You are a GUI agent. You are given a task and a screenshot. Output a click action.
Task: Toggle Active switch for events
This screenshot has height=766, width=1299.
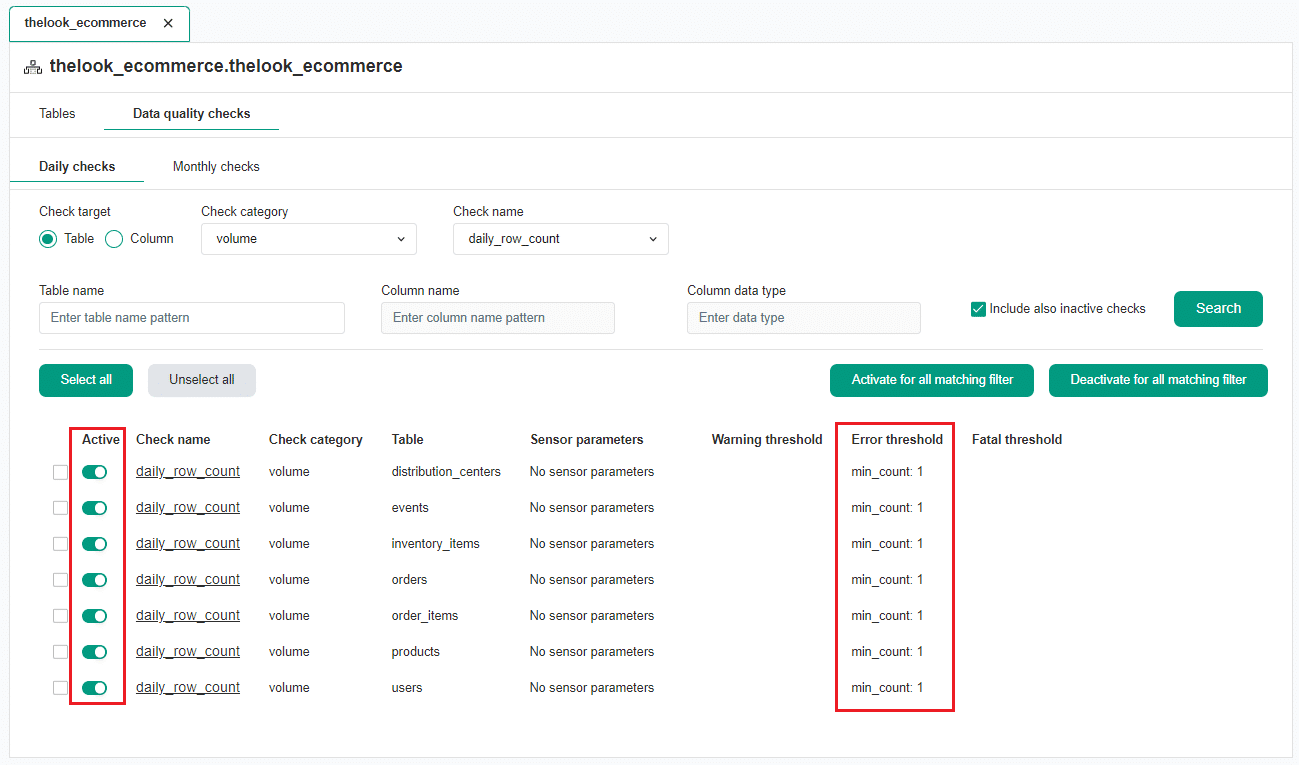click(x=95, y=508)
